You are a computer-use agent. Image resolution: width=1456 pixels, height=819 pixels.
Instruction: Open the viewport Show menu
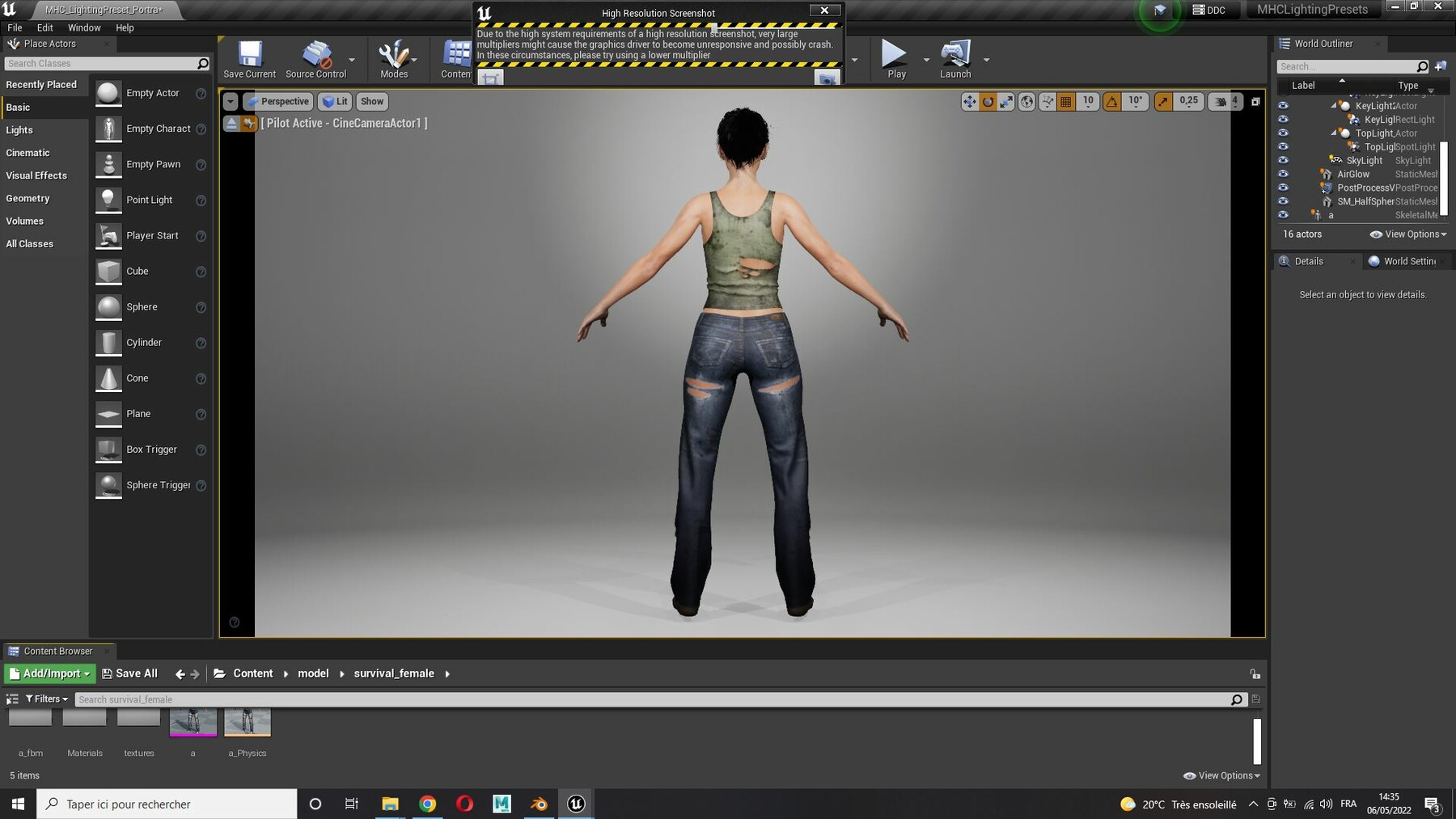click(372, 101)
